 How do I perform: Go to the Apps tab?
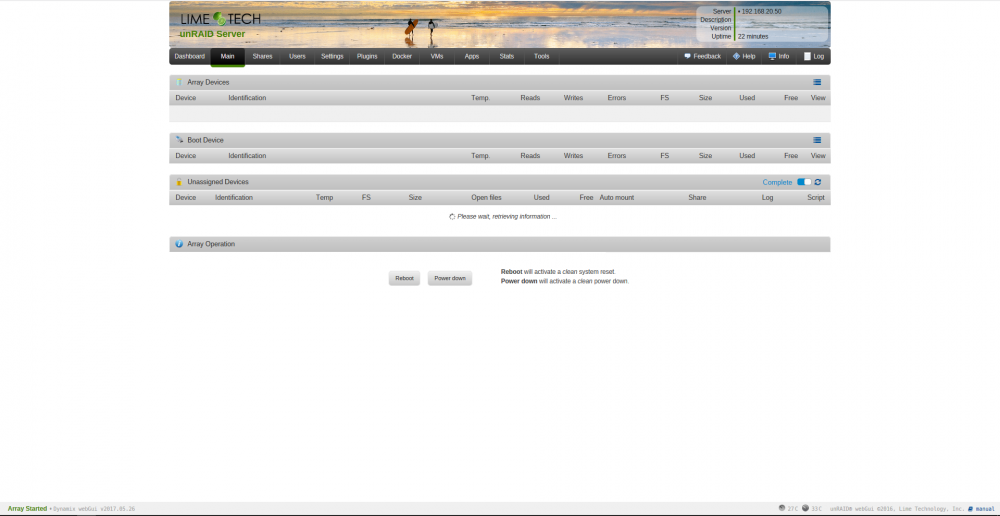point(472,56)
